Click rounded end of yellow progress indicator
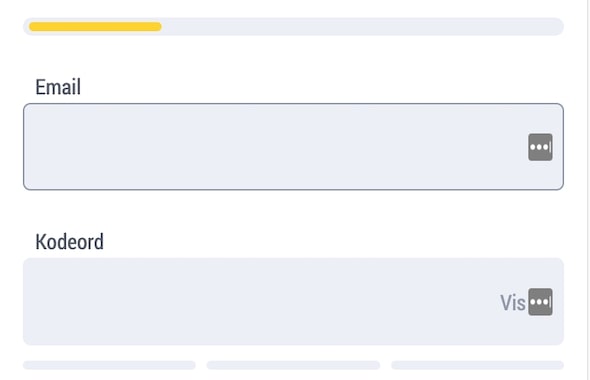The width and height of the screenshot is (590, 380). 158,26
